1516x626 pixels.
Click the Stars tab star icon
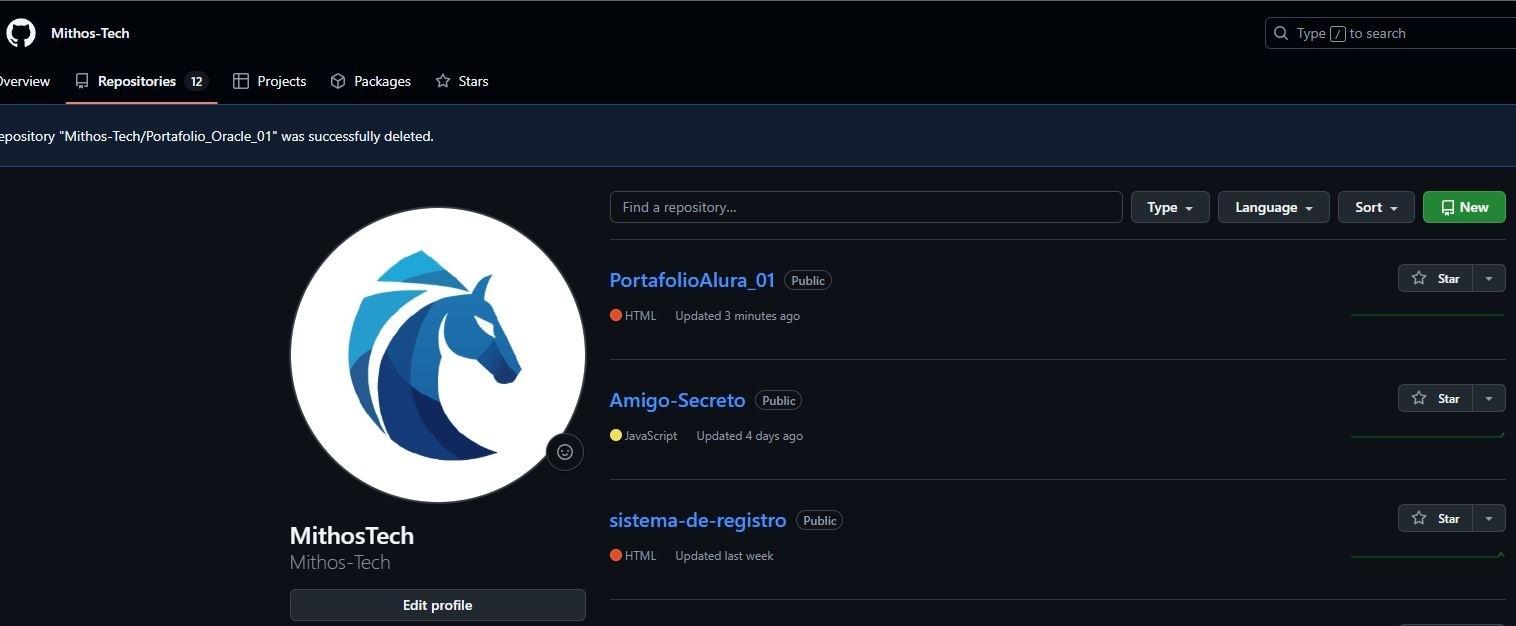(443, 81)
